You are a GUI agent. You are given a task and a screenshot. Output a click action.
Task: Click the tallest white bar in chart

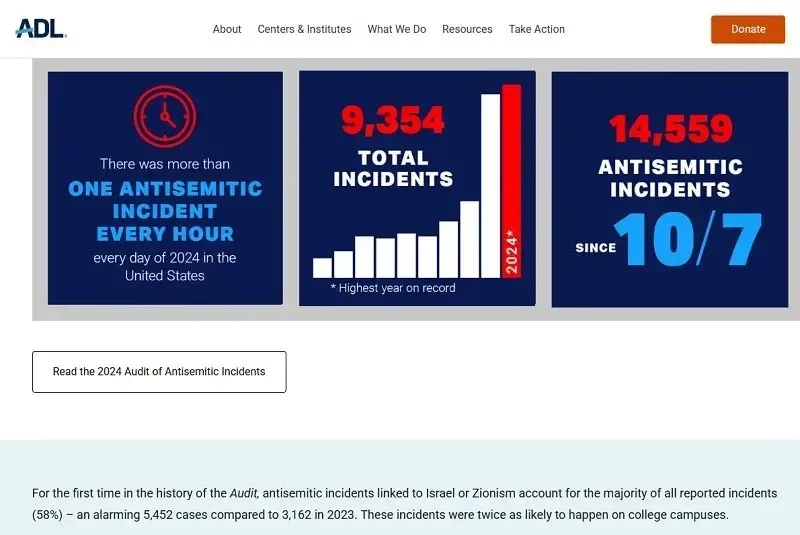490,185
